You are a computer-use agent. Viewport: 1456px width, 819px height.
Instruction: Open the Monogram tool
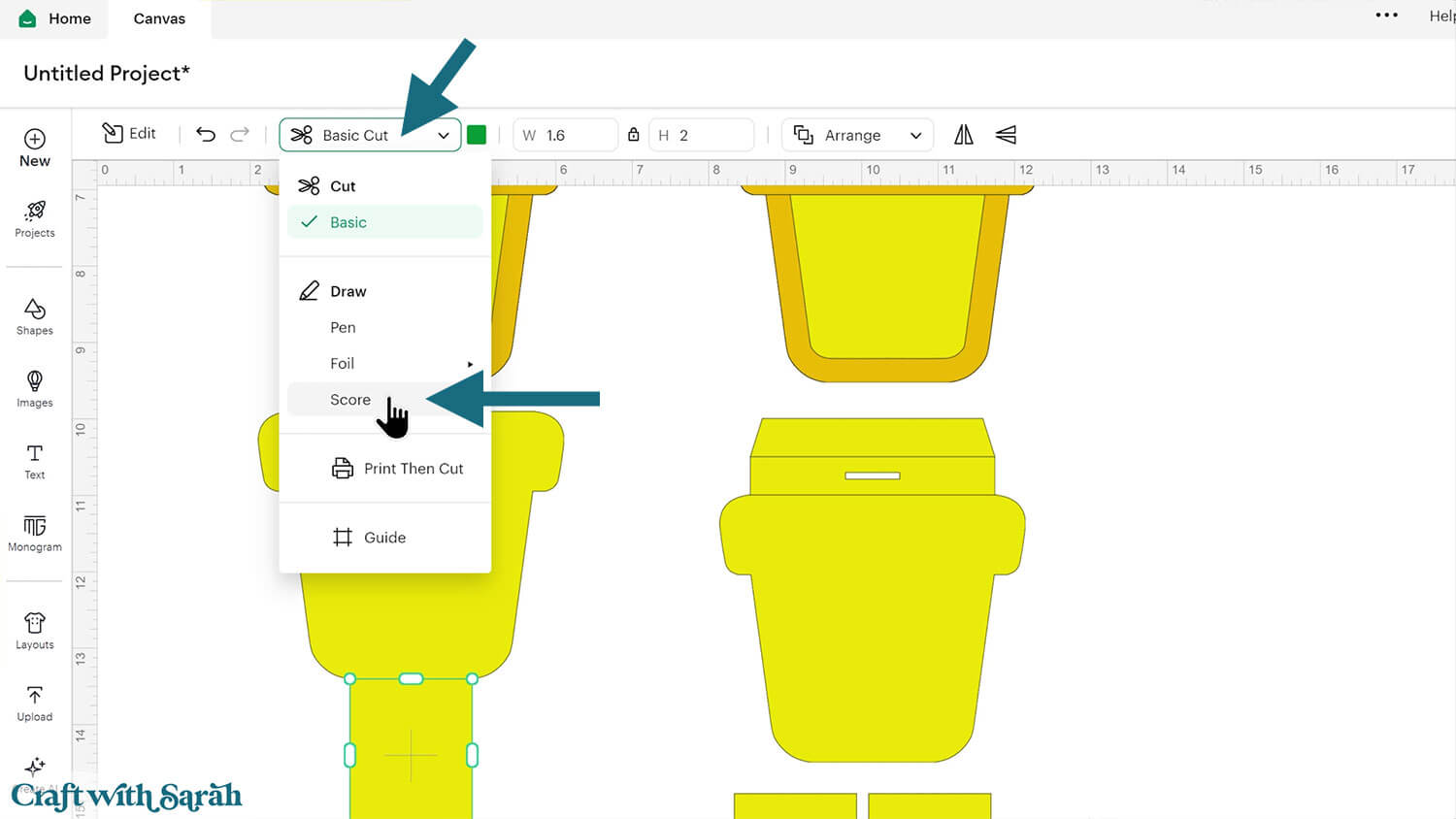35,533
